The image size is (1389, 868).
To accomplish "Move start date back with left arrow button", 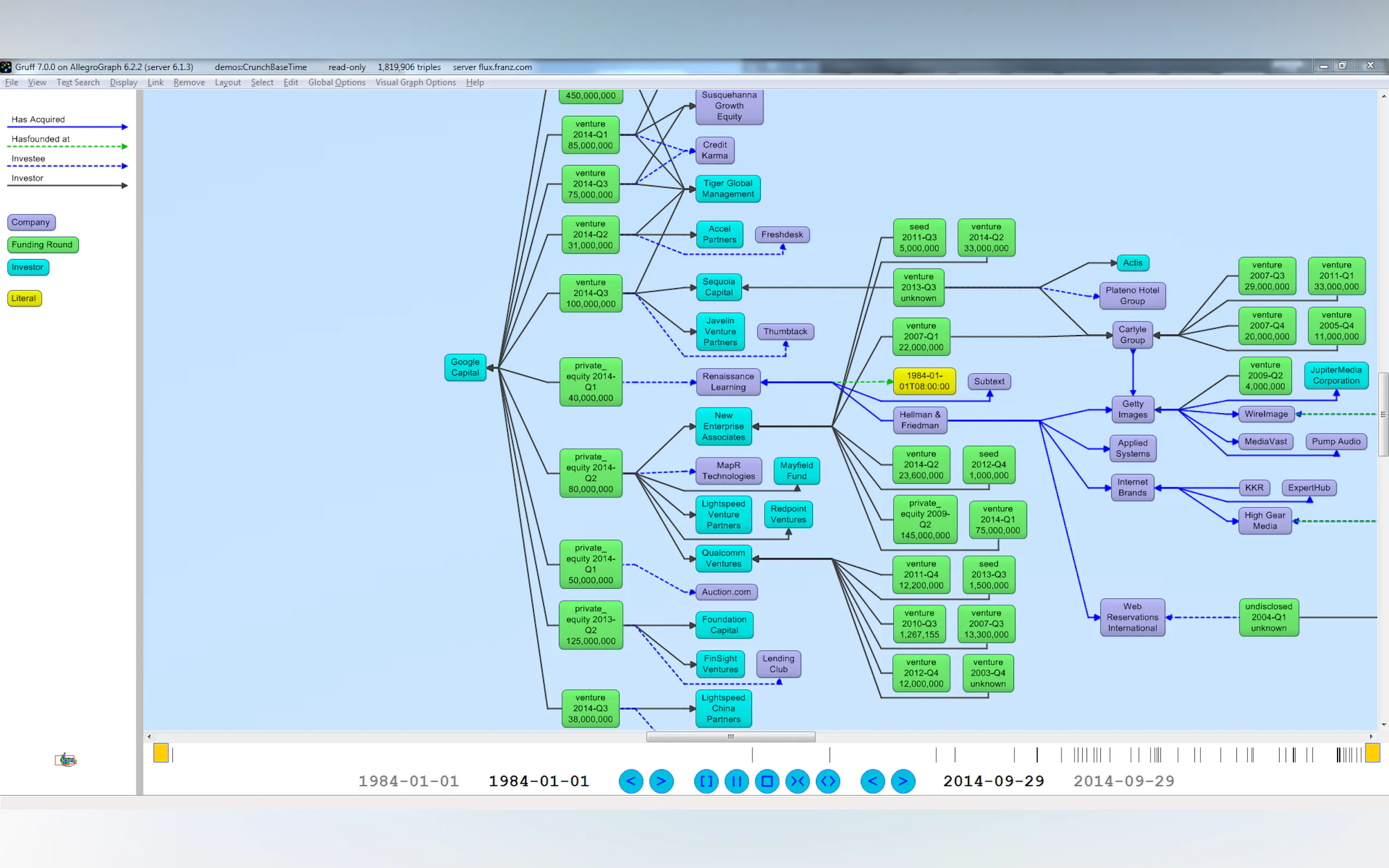I will (x=631, y=781).
